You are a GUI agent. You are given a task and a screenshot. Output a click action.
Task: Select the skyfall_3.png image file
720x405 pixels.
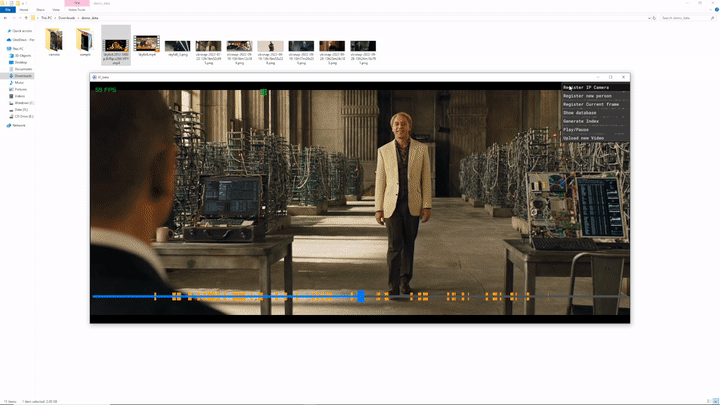[178, 47]
